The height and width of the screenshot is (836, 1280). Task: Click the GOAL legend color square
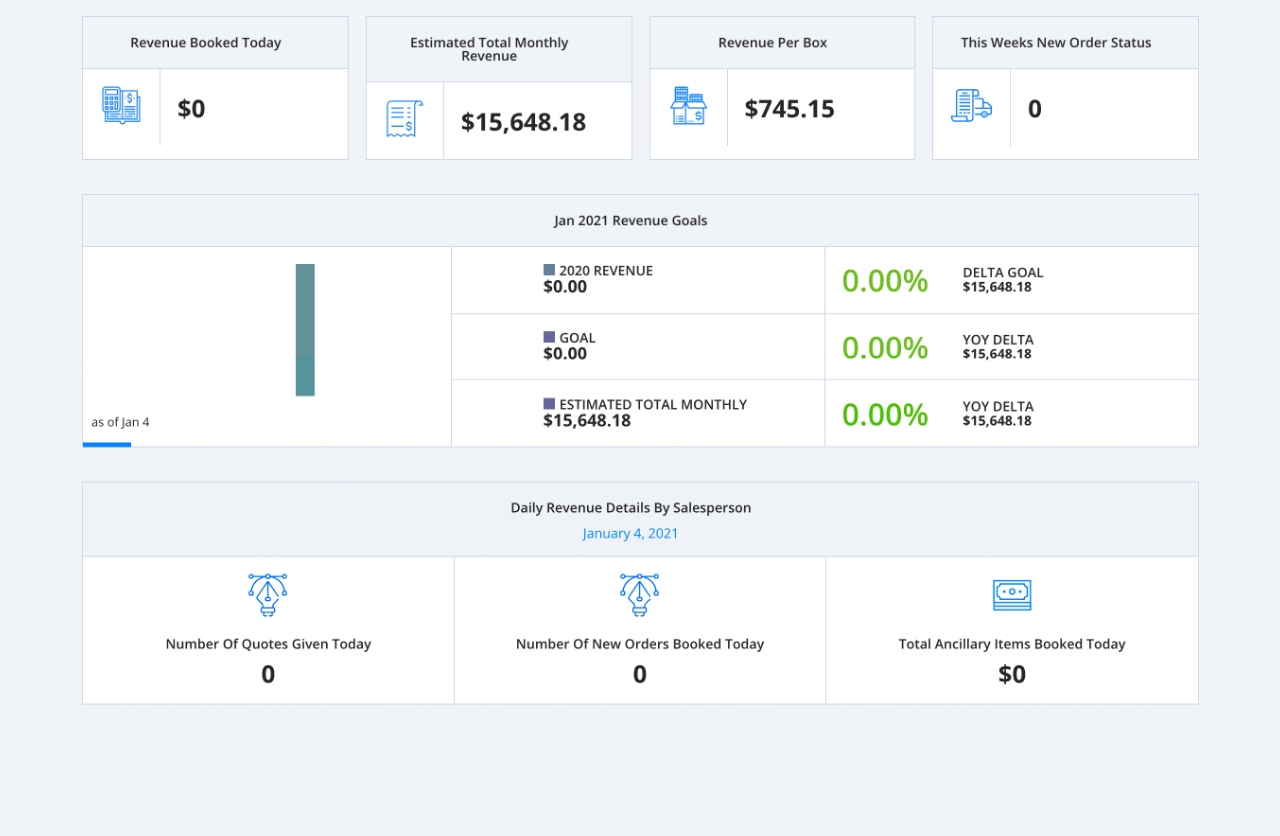coord(549,337)
